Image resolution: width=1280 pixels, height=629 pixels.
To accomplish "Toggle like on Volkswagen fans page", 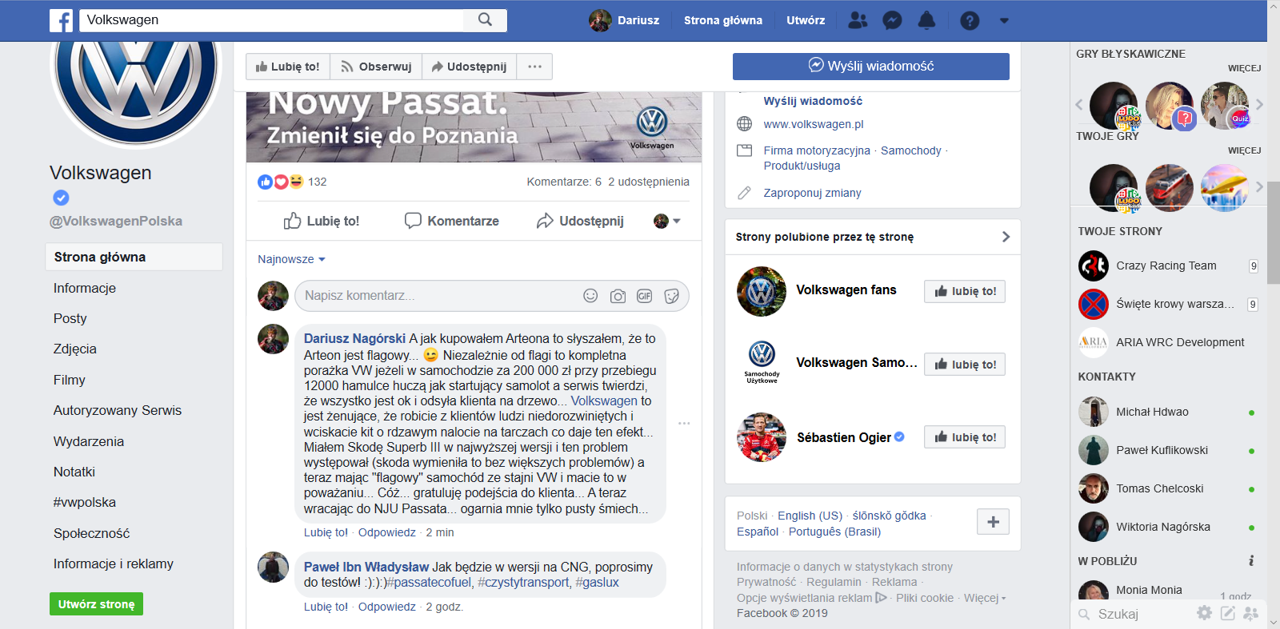I will [x=964, y=291].
